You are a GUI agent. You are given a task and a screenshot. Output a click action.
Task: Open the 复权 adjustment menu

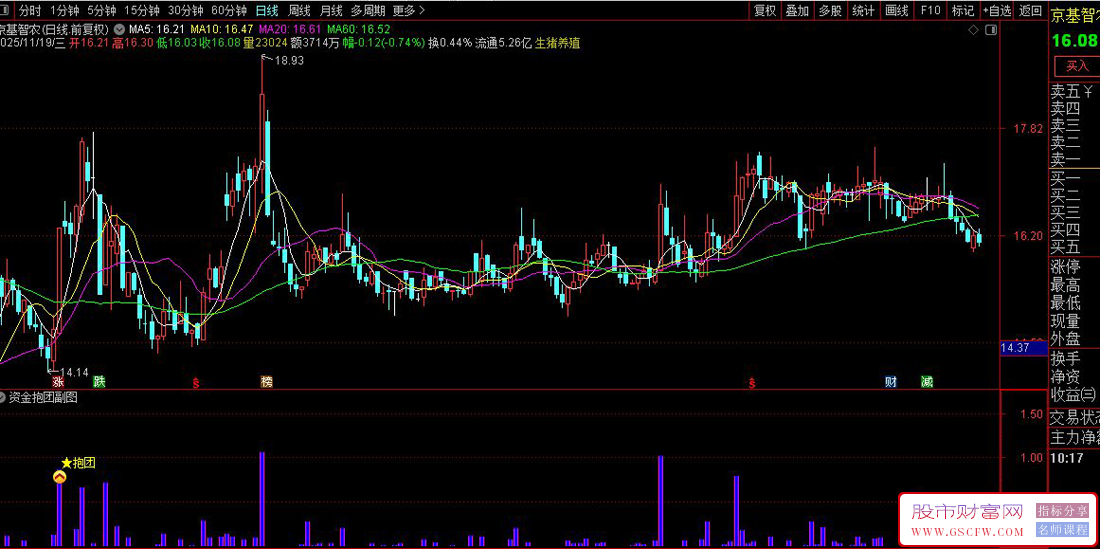(765, 11)
